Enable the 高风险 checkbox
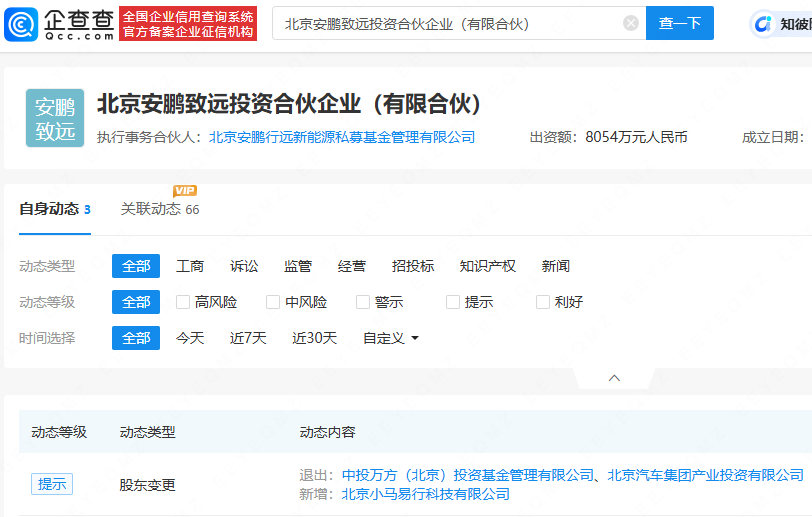812x517 pixels. [183, 302]
